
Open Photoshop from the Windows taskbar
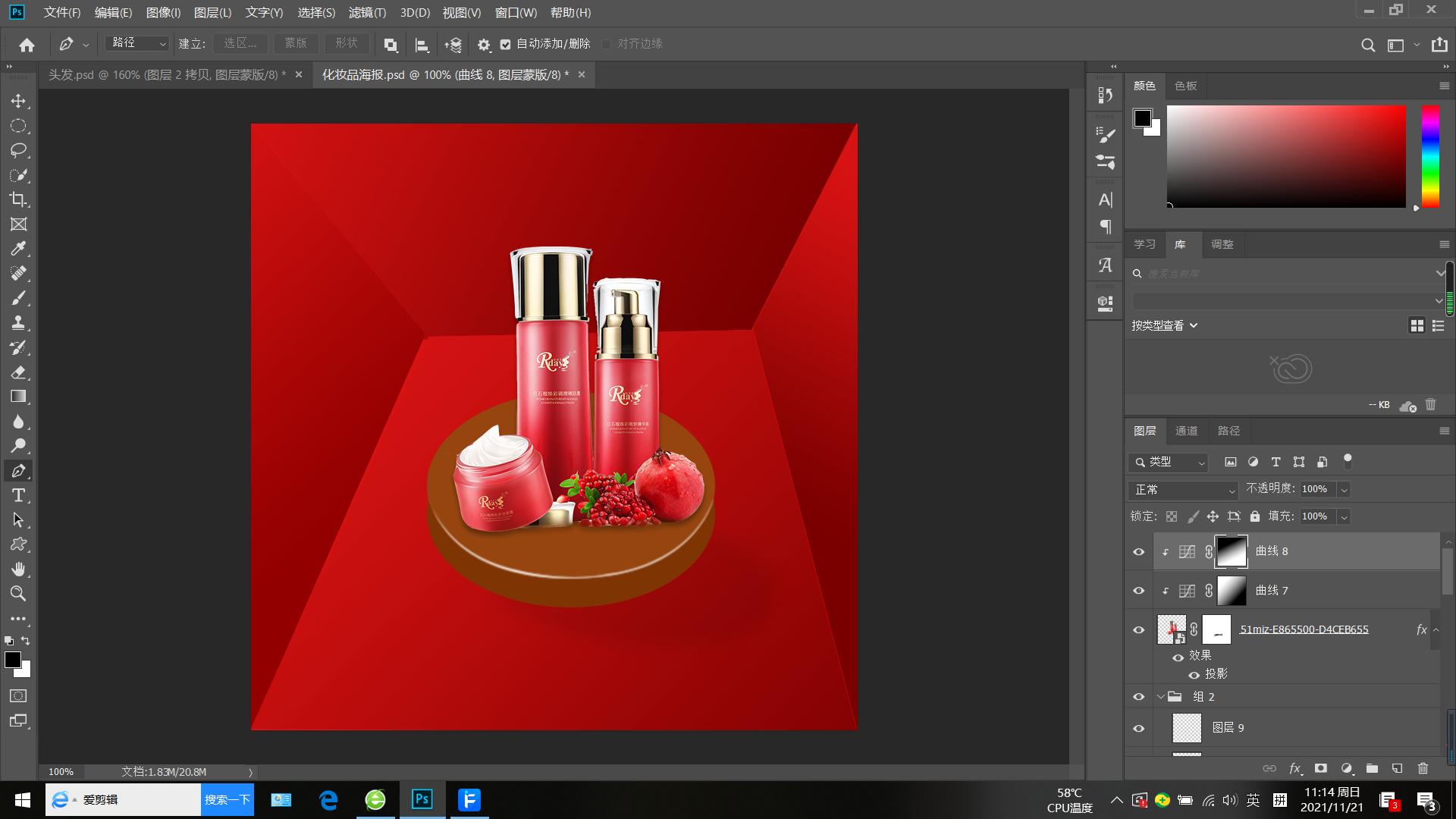(422, 799)
